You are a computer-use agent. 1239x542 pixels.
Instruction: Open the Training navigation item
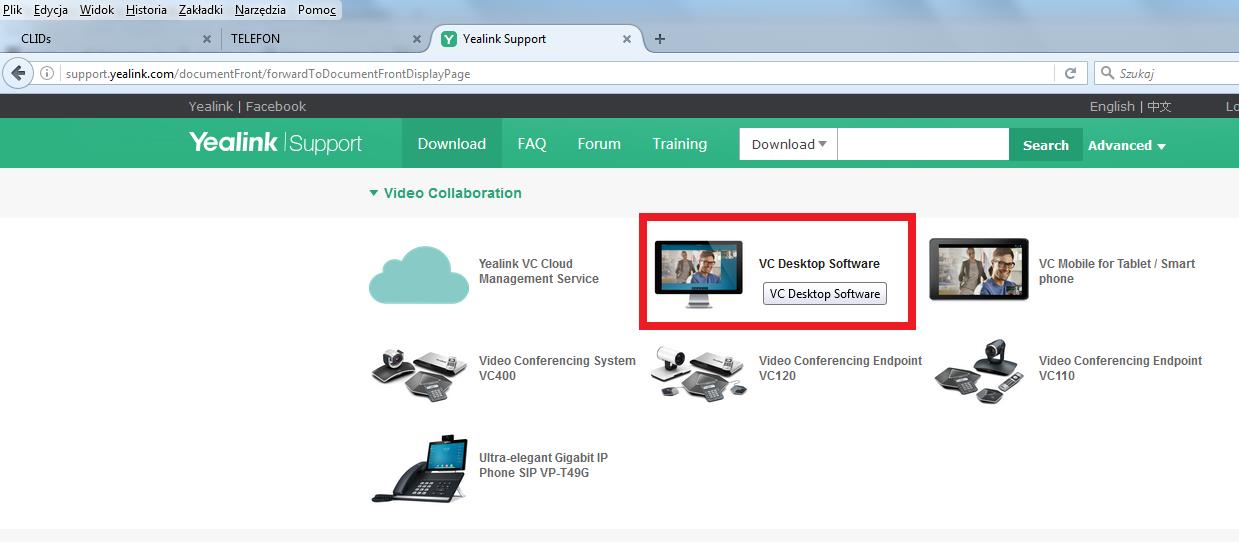click(680, 143)
